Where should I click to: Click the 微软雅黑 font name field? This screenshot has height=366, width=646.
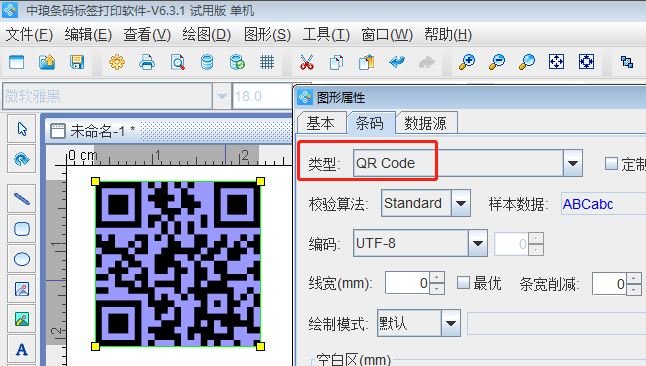point(108,96)
